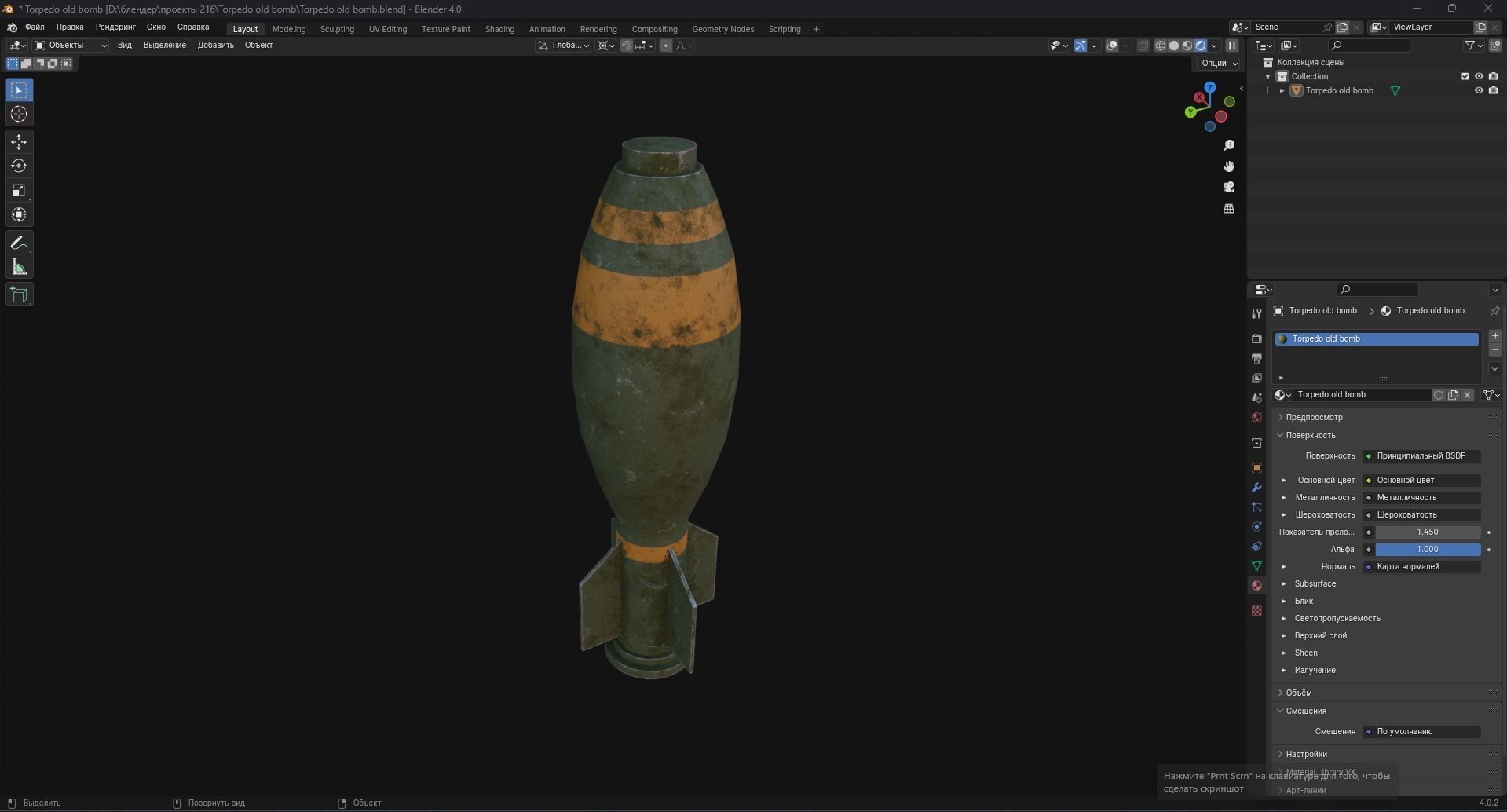
Task: Switch perspective/orthographic with the grid icon
Action: click(1229, 209)
